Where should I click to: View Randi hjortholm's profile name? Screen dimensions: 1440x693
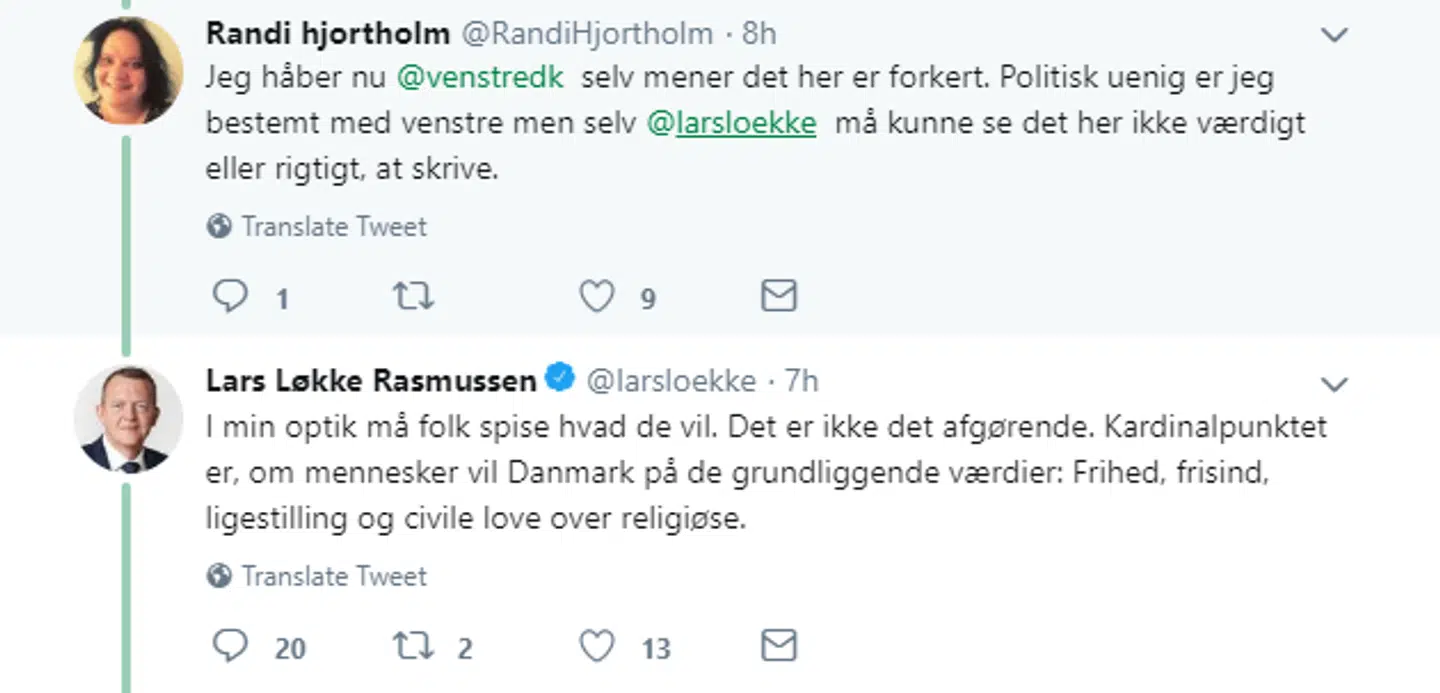tap(327, 32)
